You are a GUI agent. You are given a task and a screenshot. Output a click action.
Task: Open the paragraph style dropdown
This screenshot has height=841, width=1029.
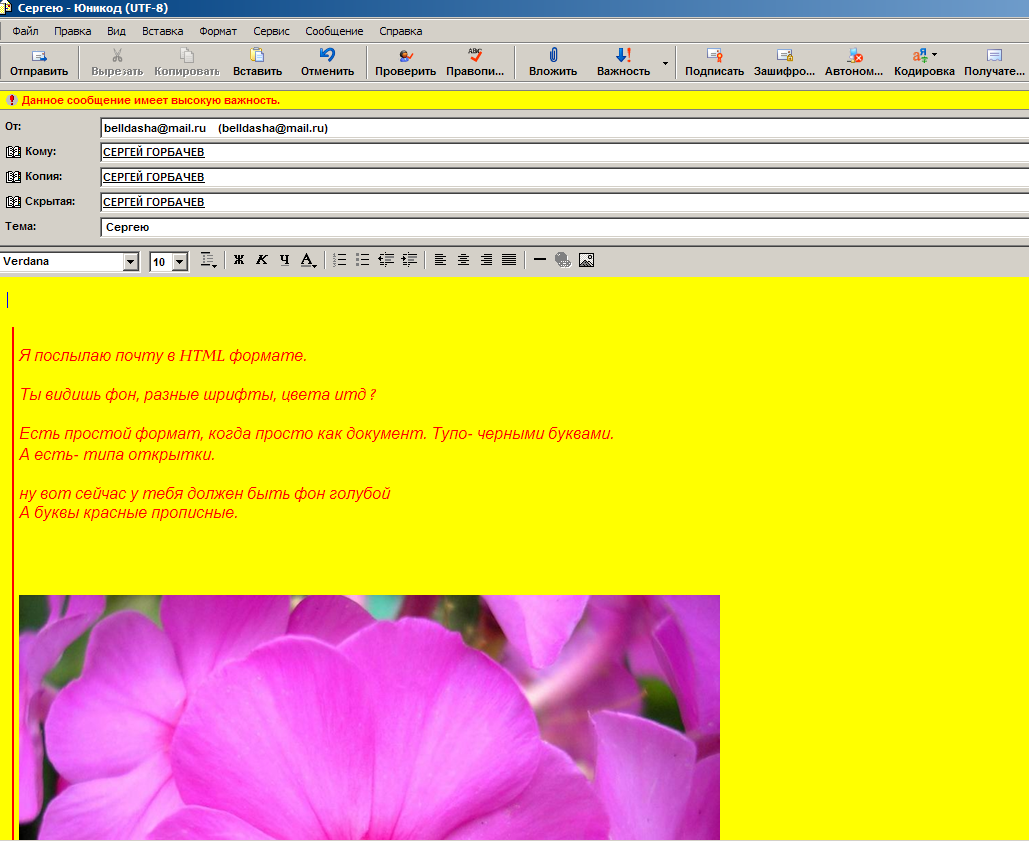point(209,260)
